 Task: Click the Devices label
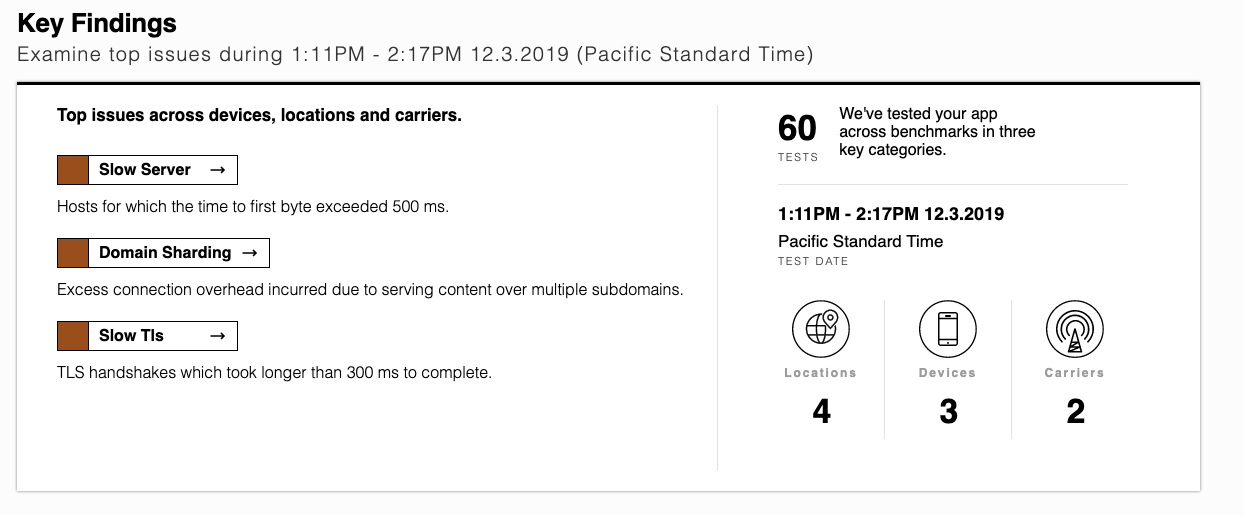[x=948, y=373]
